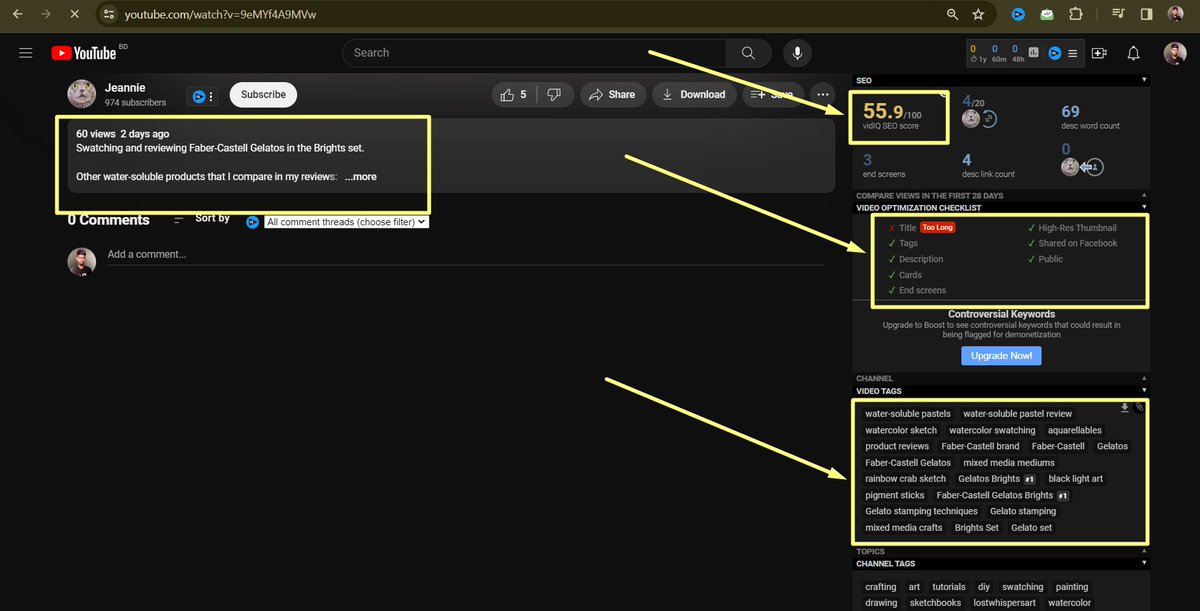The height and width of the screenshot is (611, 1200).
Task: Open the comment threads filter dropdown
Action: [345, 221]
